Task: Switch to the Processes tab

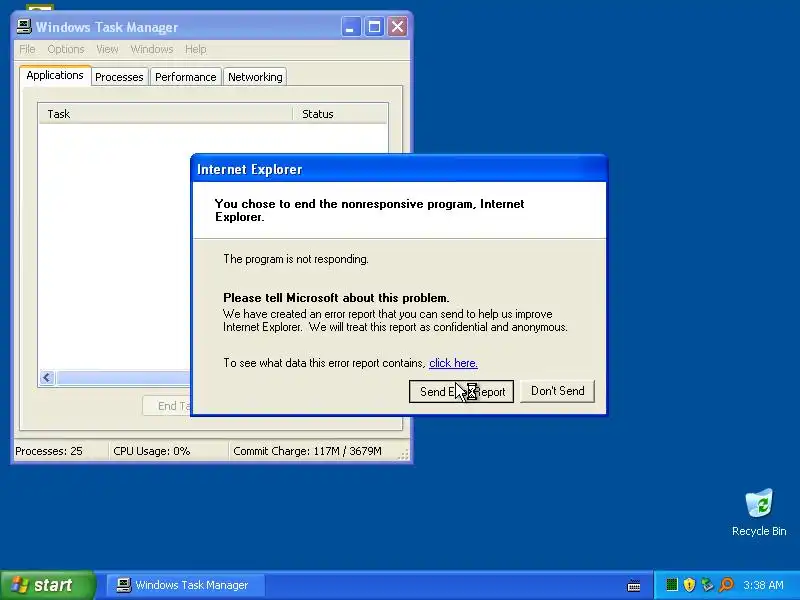Action: tap(119, 77)
